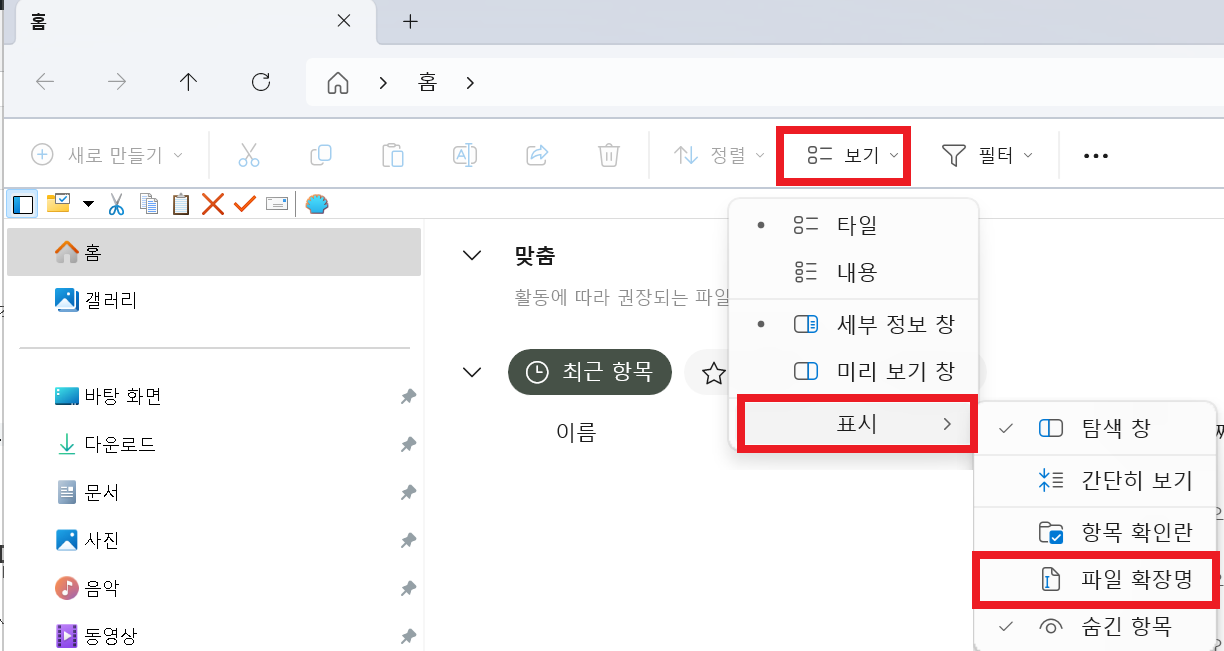Select the 타일 view option
This screenshot has height=651, width=1224.
853,225
